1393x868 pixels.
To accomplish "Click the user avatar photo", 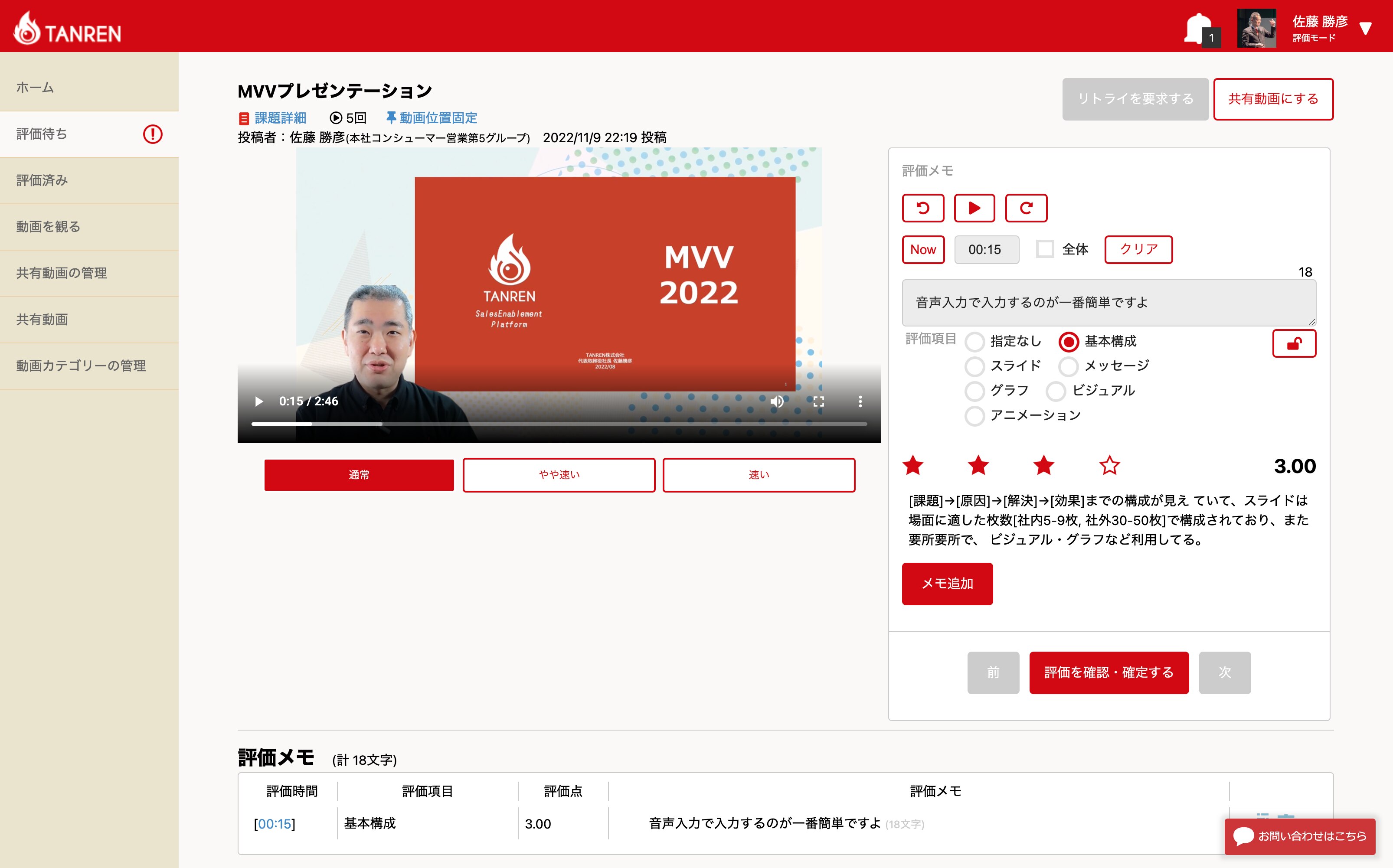I will [x=1256, y=28].
